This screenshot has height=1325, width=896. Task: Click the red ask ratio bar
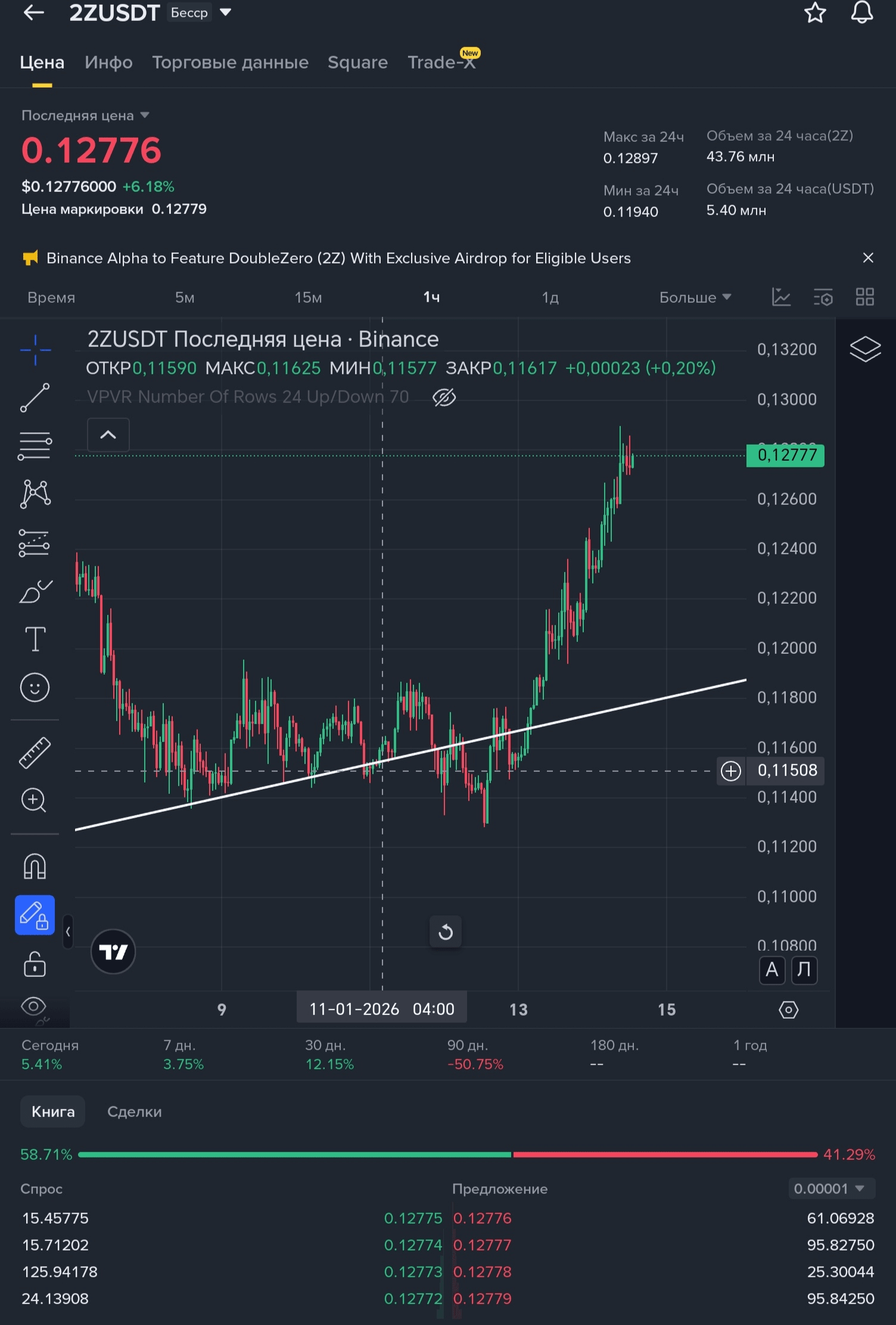pos(665,1155)
